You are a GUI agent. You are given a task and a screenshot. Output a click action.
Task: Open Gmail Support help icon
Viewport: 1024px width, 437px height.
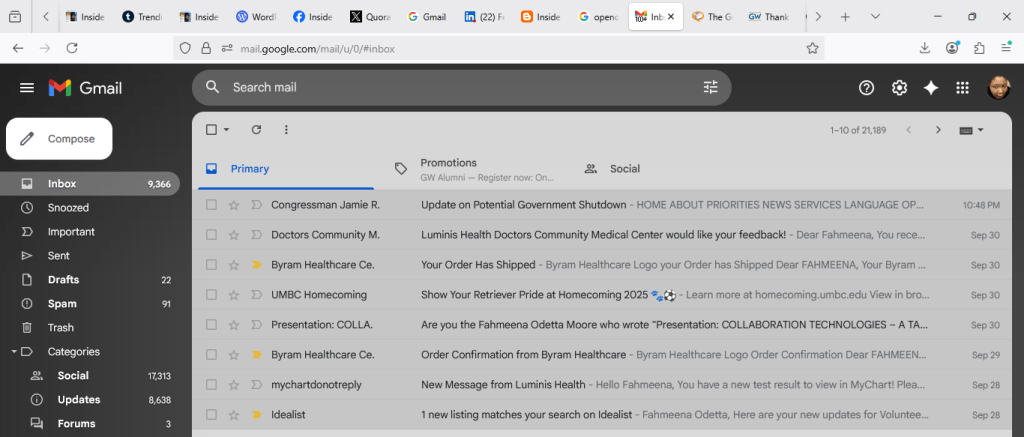(866, 88)
